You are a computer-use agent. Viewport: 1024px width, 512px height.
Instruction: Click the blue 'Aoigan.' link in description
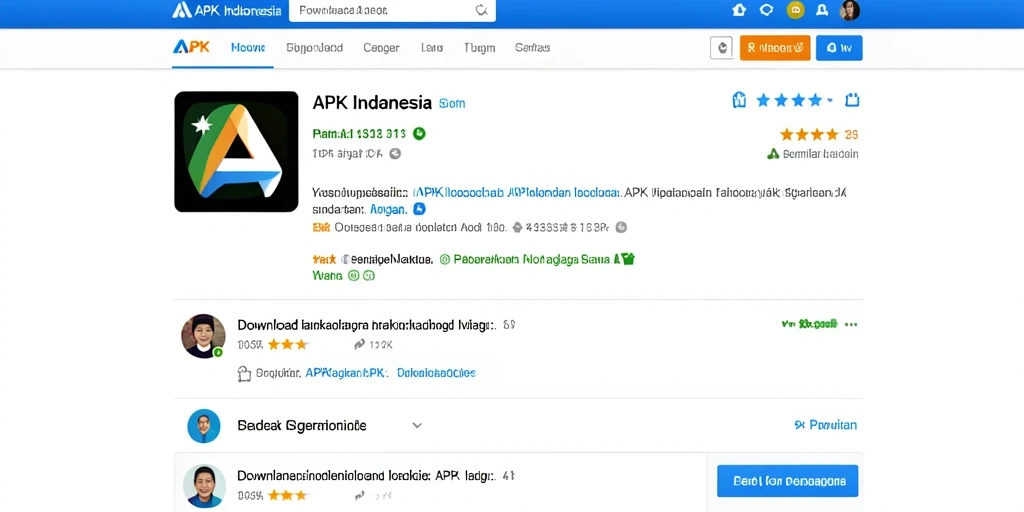click(389, 210)
